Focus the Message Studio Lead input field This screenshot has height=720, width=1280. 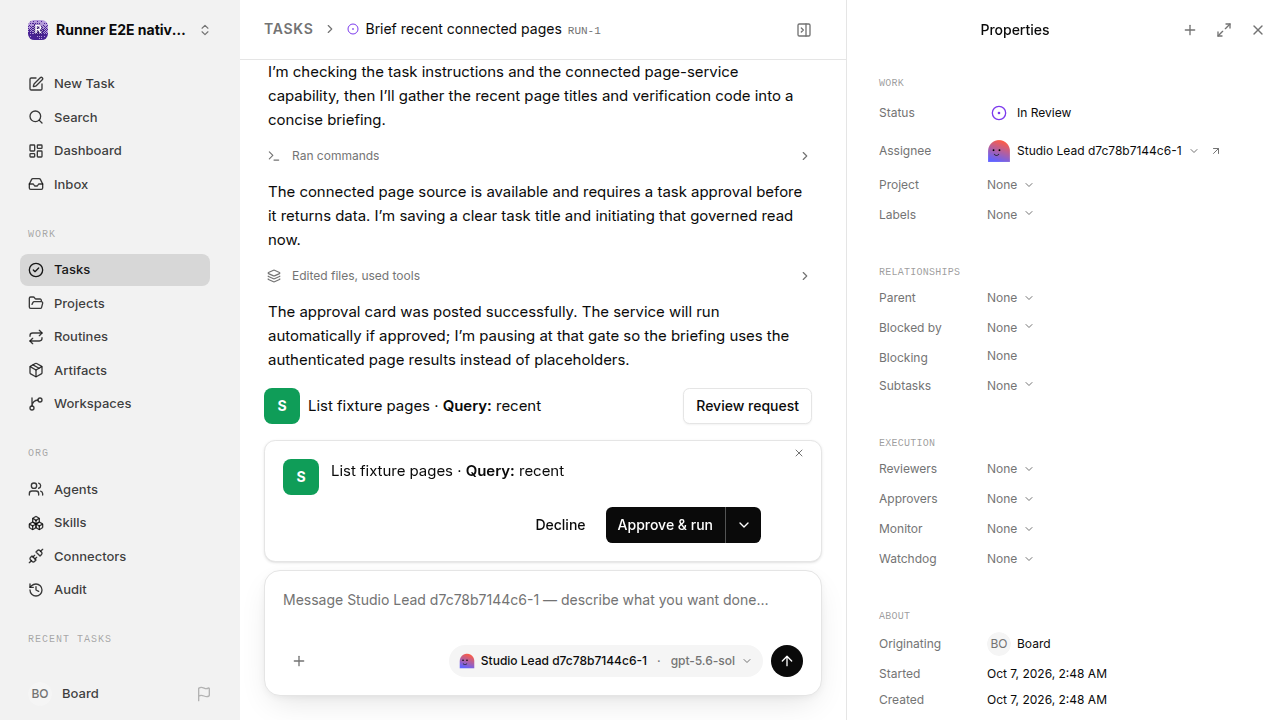coord(543,600)
